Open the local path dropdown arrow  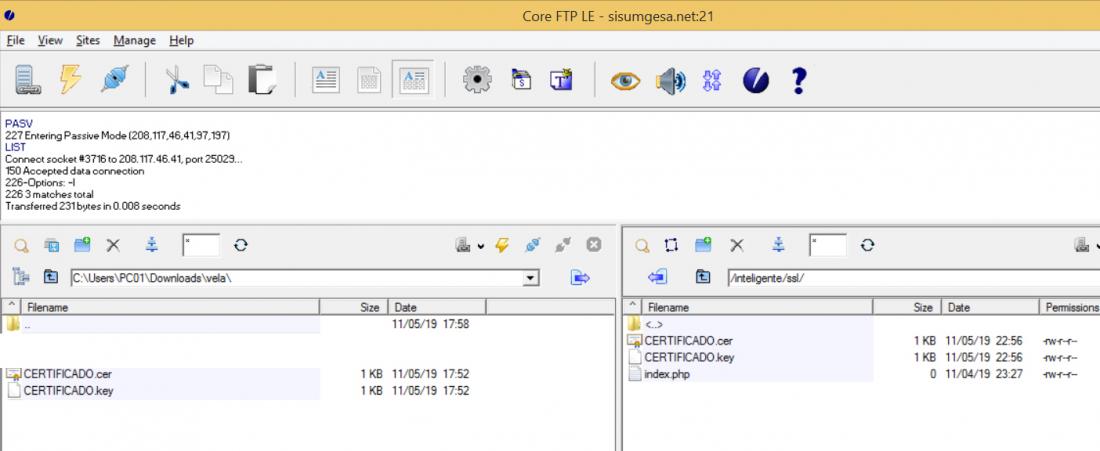pos(532,278)
